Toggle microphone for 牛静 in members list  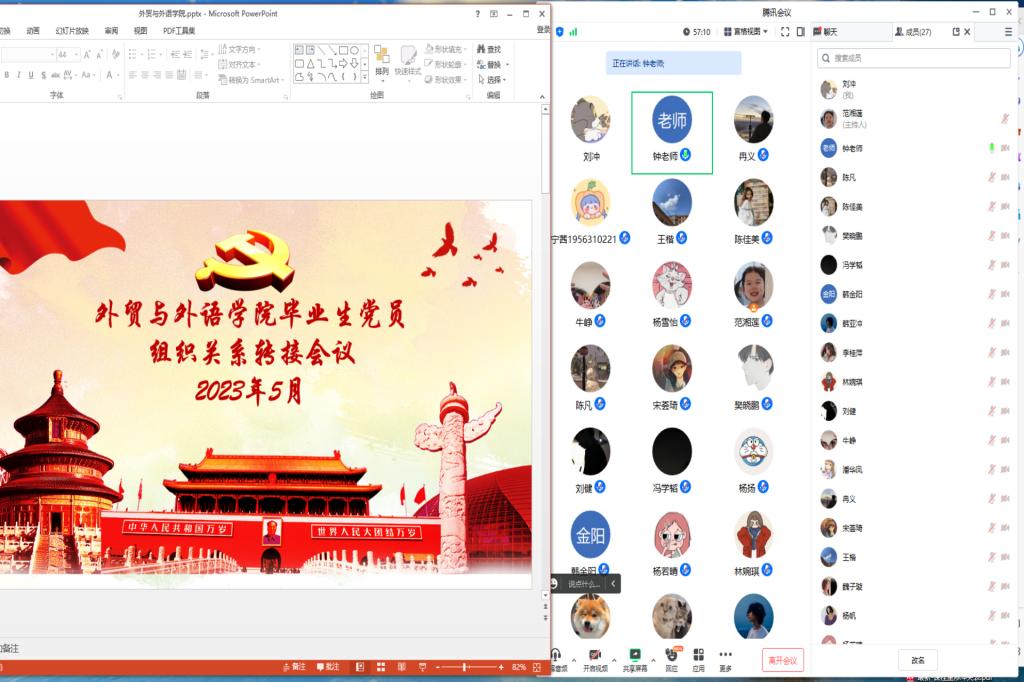pyautogui.click(x=992, y=440)
